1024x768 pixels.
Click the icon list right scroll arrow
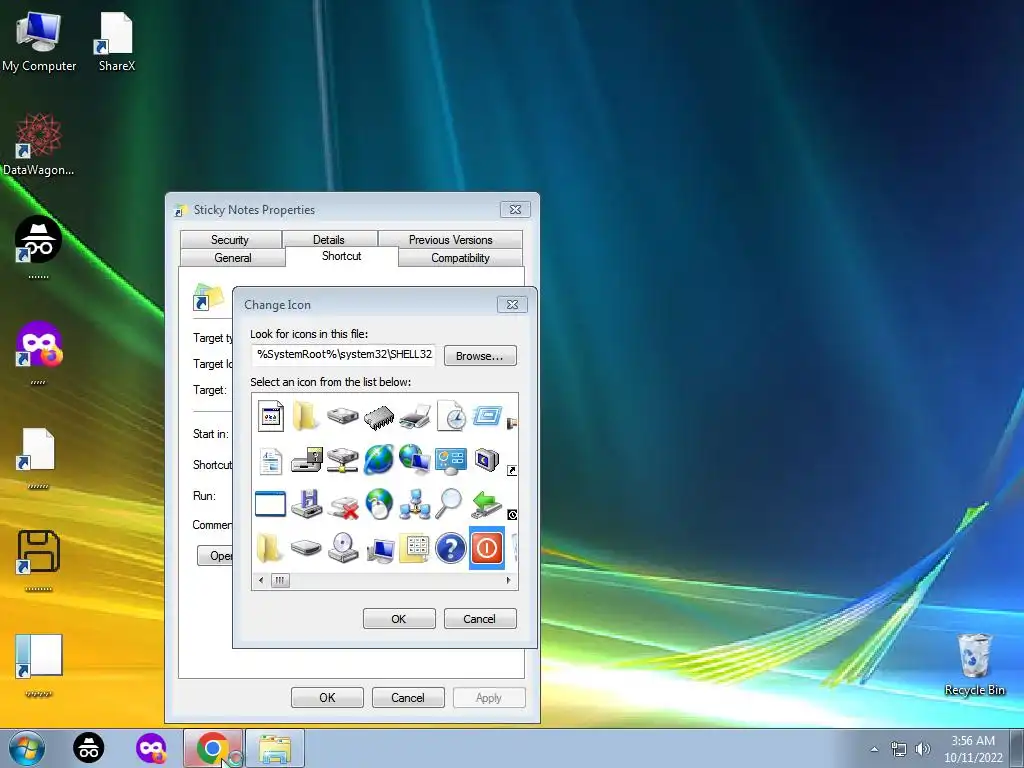click(508, 580)
